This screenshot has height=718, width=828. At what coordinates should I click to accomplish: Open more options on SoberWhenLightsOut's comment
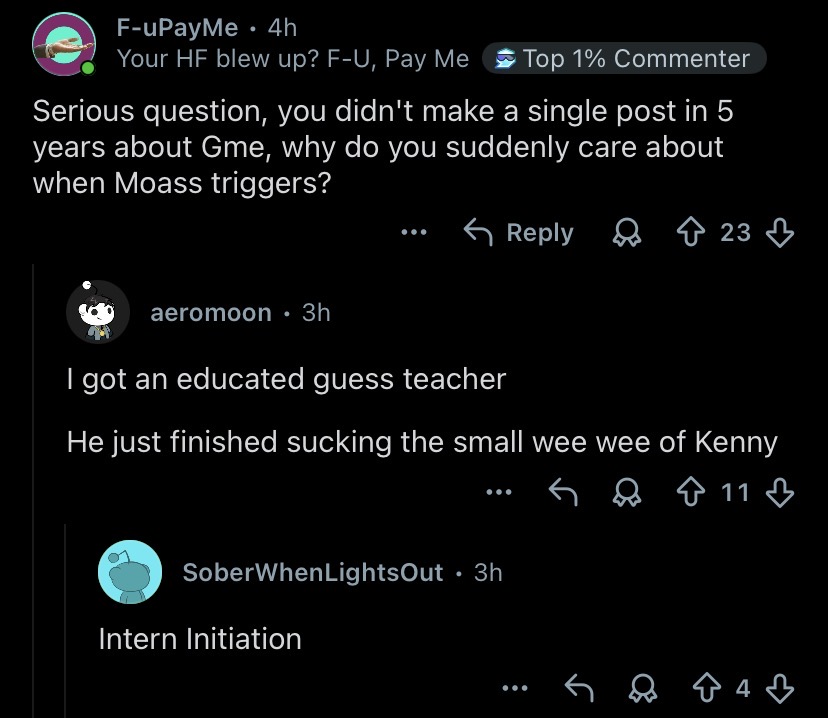pos(514,687)
